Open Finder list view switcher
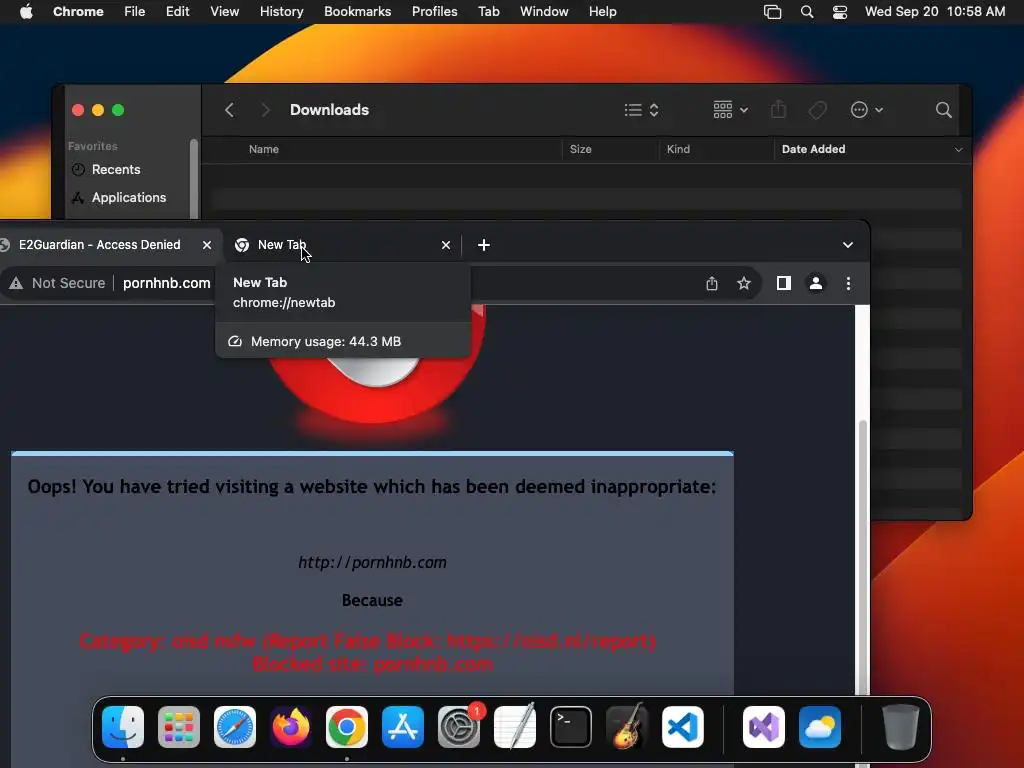1024x768 pixels. pos(641,110)
